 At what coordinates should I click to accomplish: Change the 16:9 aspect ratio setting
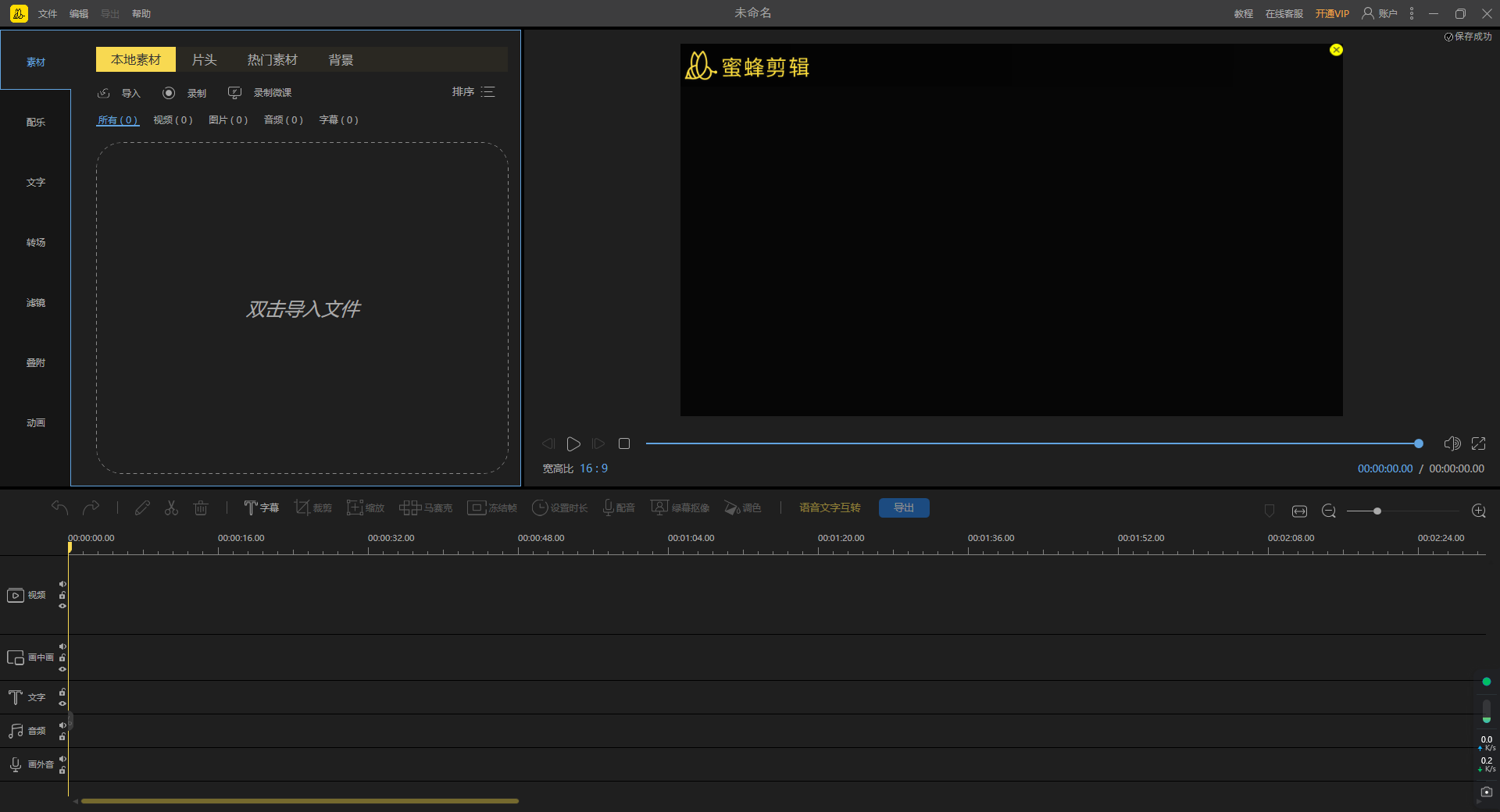coord(593,468)
